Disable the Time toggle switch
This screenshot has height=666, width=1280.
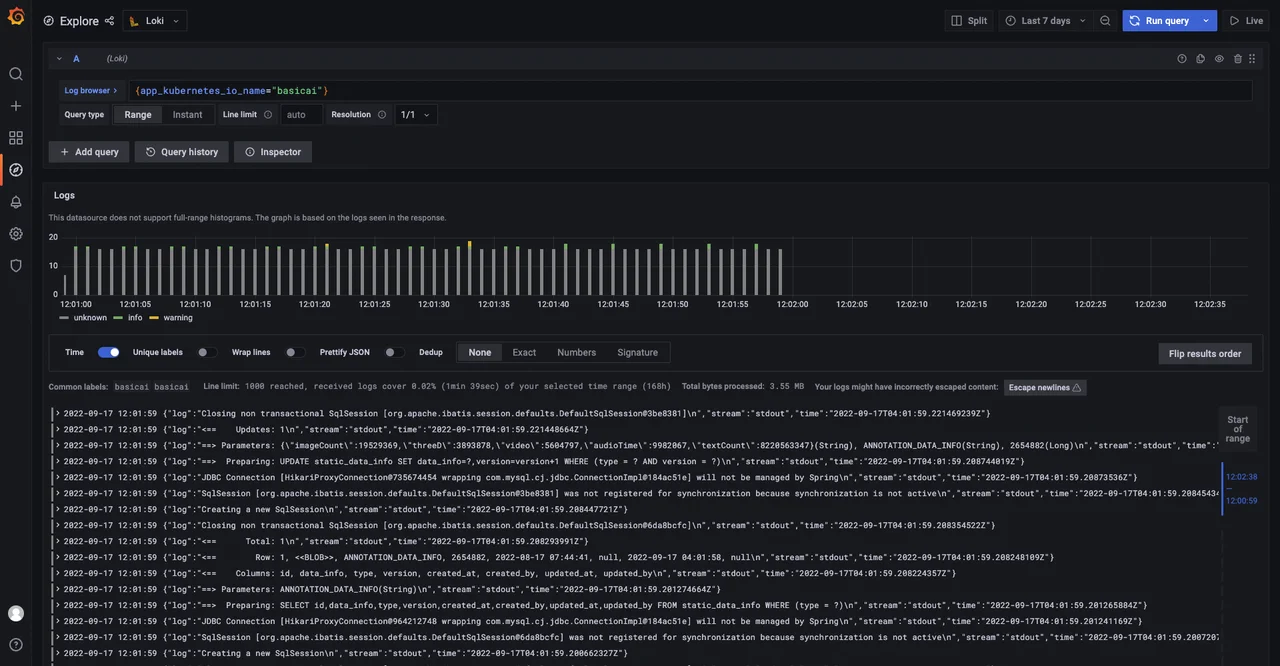tap(108, 352)
